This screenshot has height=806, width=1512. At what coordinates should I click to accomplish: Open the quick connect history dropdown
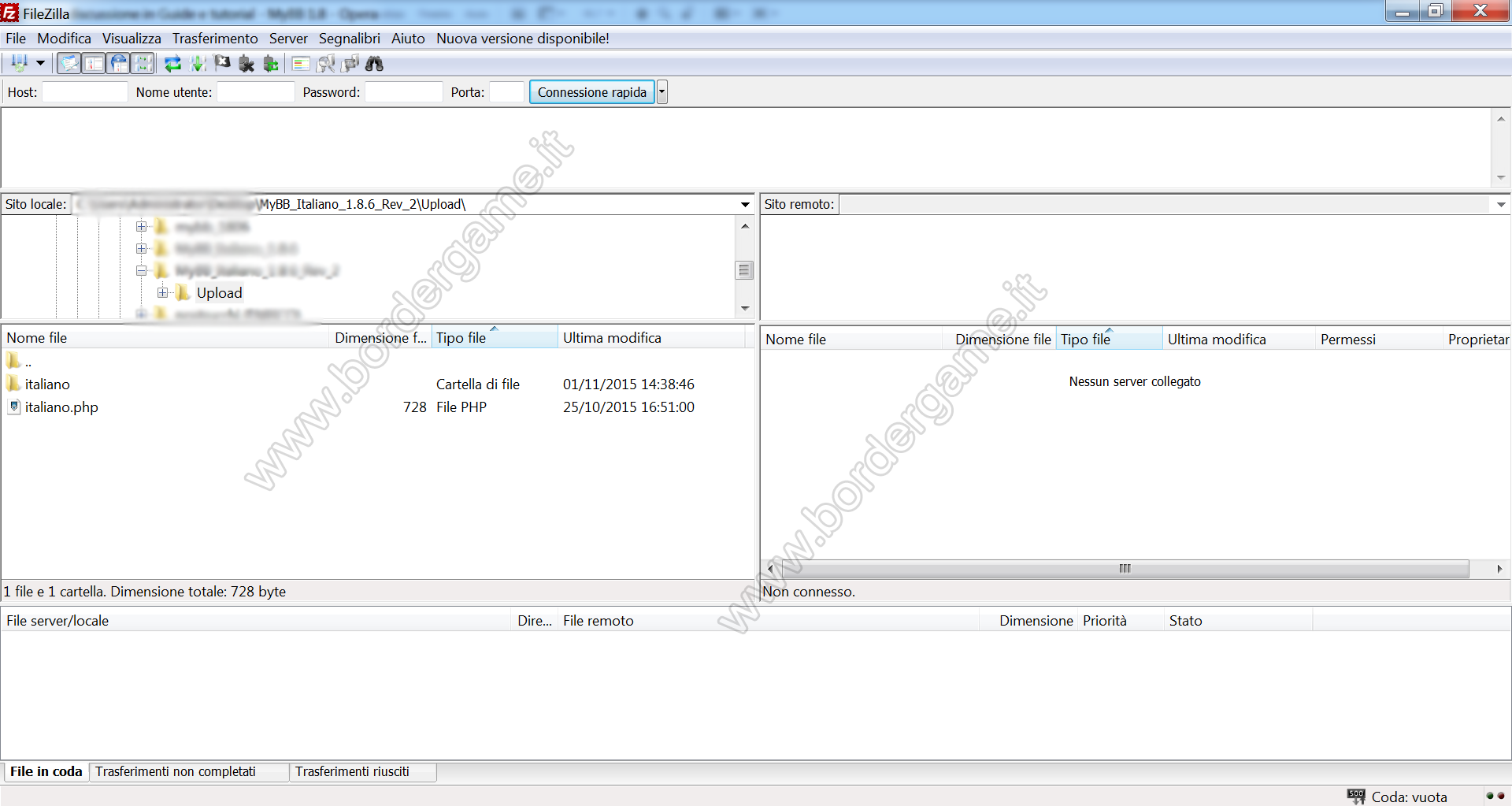click(x=662, y=92)
